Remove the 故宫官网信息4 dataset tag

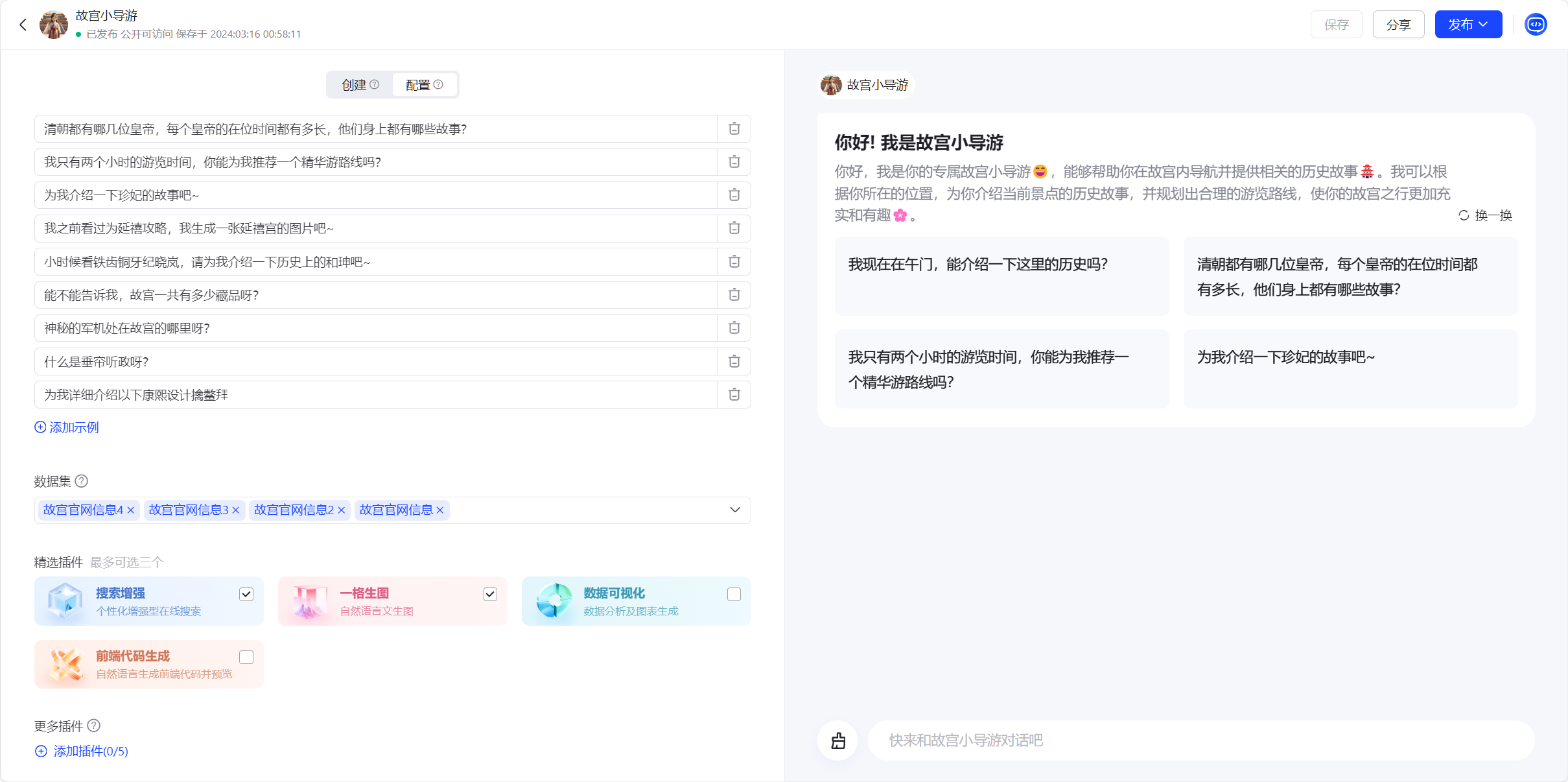click(x=131, y=510)
